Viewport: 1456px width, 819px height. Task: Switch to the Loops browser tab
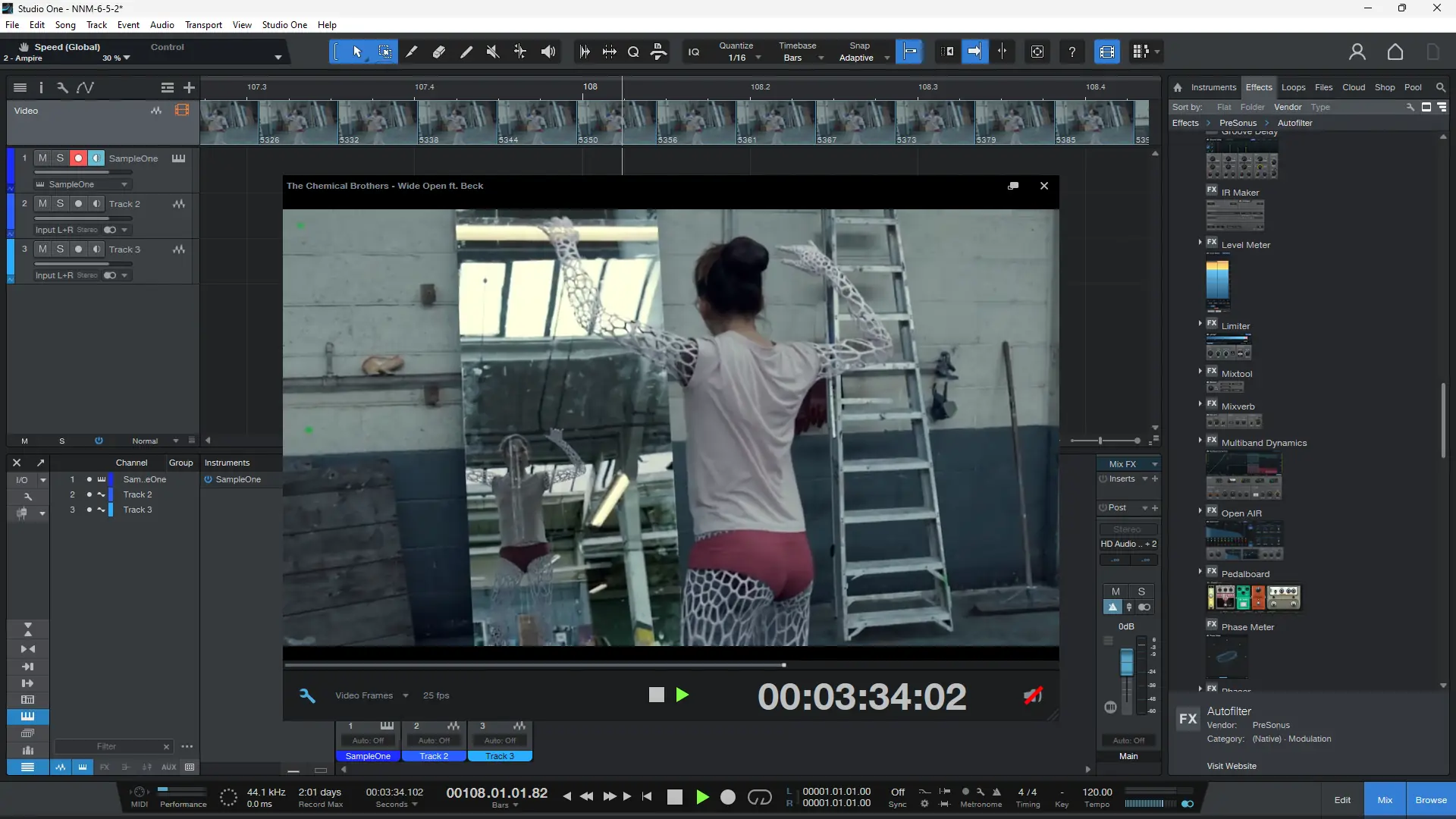pos(1293,87)
